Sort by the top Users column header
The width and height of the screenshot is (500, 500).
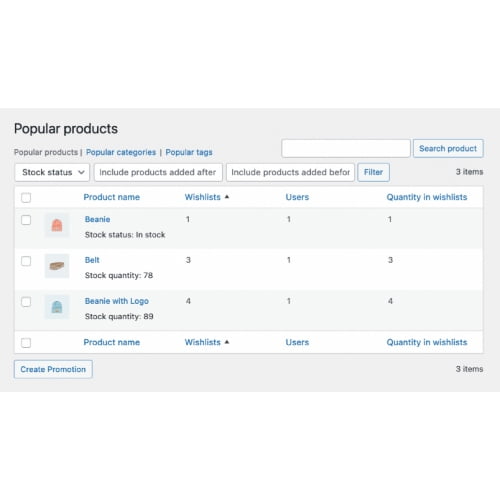pos(297,197)
